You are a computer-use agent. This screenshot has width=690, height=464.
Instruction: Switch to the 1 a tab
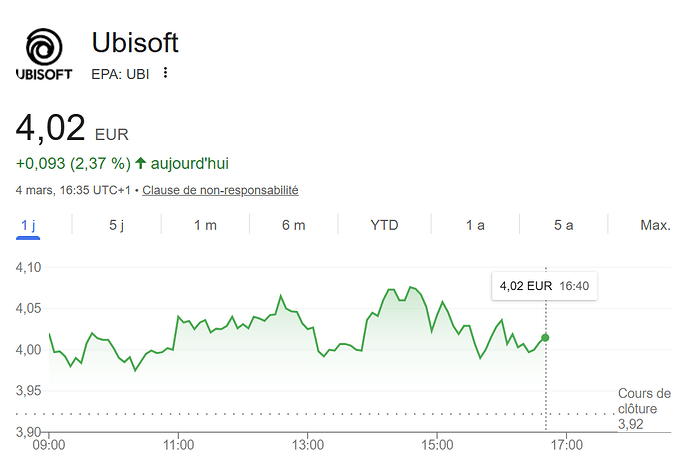tap(475, 225)
